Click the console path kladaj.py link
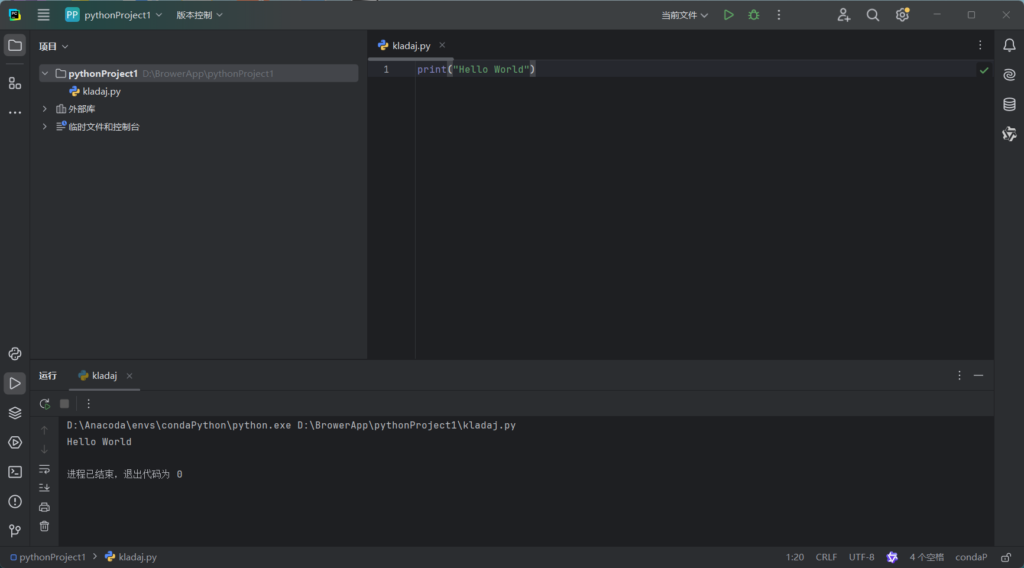1024x568 pixels. tap(406, 425)
